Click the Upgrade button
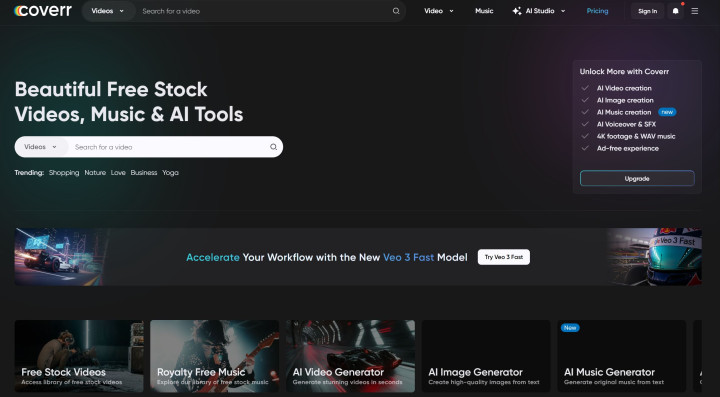 click(x=637, y=179)
